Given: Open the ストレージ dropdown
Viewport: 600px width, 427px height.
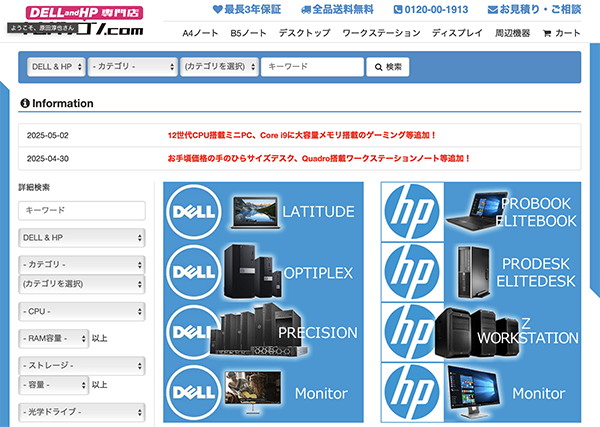Looking at the screenshot, I should coord(82,366).
